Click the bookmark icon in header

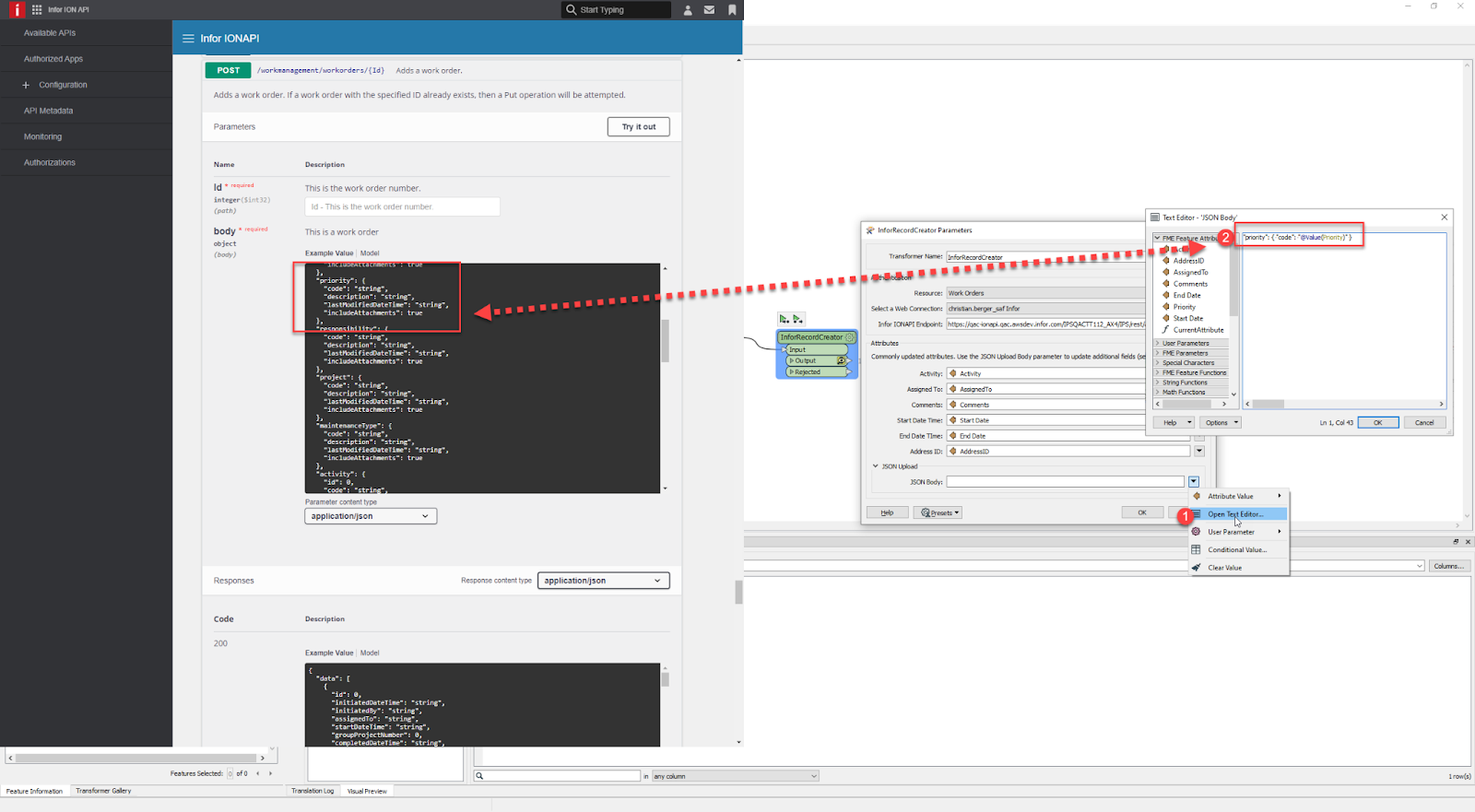click(x=732, y=10)
